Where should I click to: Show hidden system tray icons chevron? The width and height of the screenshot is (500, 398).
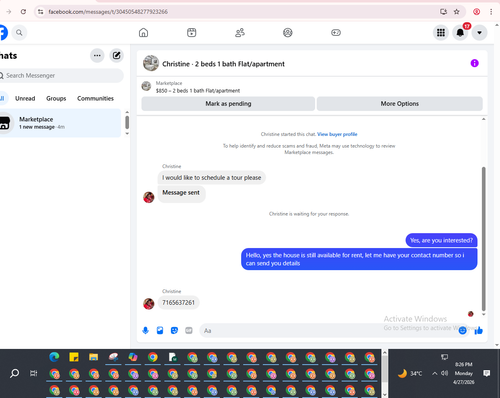pyautogui.click(x=434, y=373)
